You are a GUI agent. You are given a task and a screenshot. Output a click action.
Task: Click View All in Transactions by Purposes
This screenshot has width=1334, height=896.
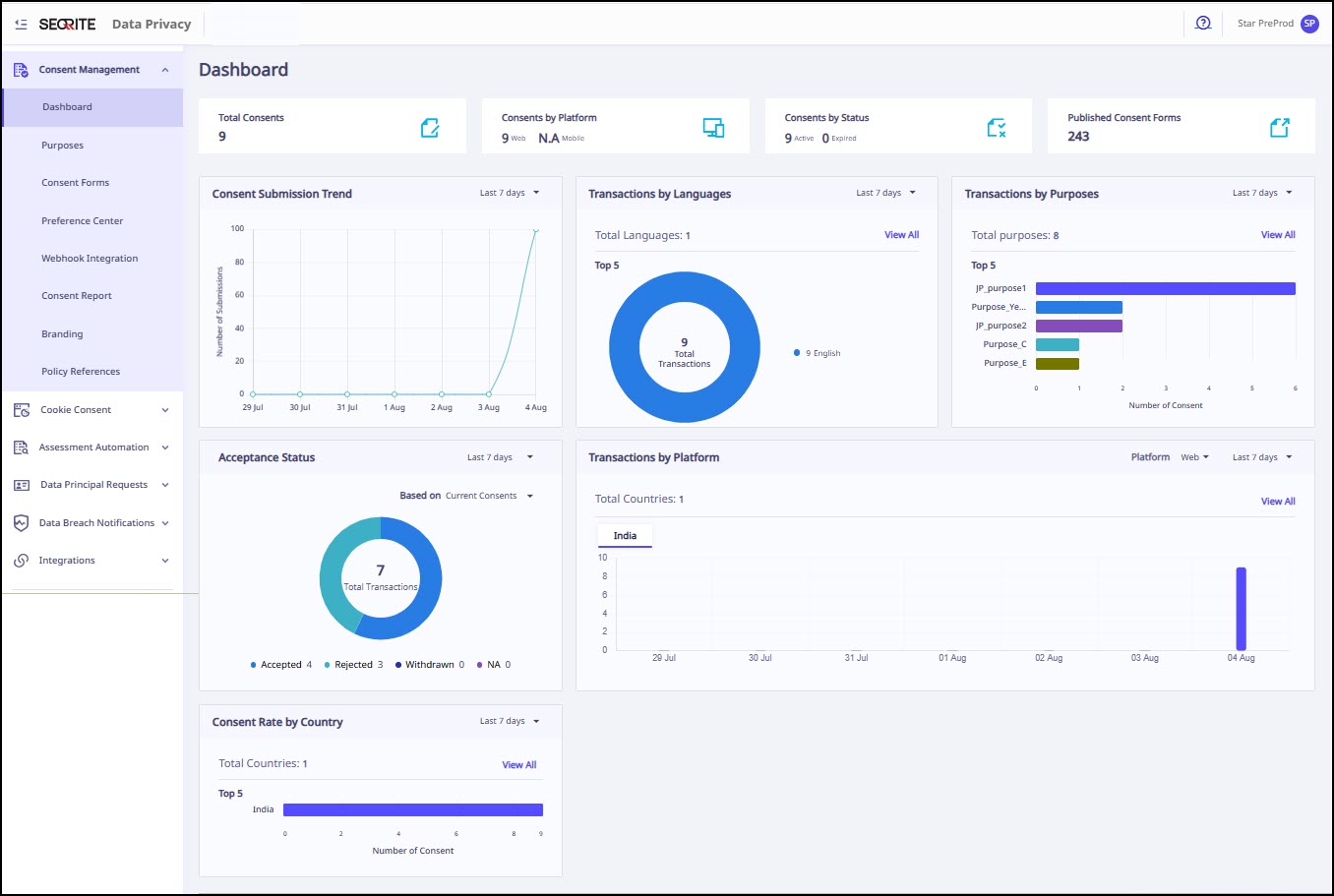click(x=1278, y=235)
